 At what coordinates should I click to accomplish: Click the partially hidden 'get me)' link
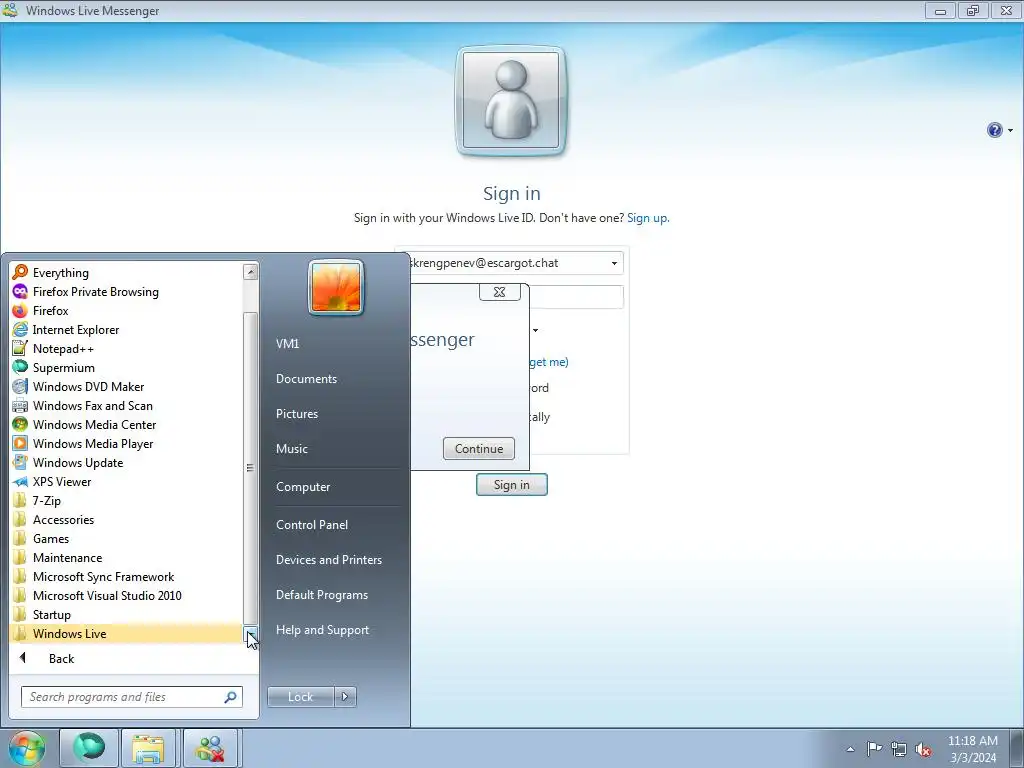549,362
